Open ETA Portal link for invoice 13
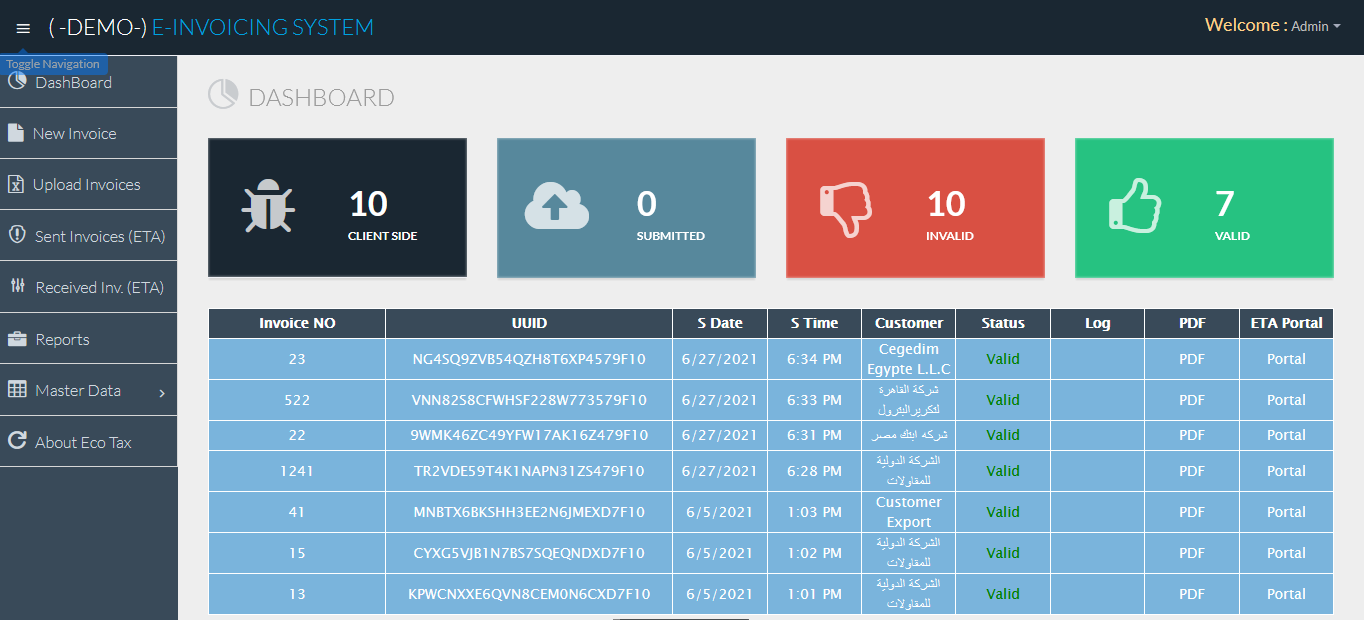Screen dimensions: 1364x620 [1286, 594]
